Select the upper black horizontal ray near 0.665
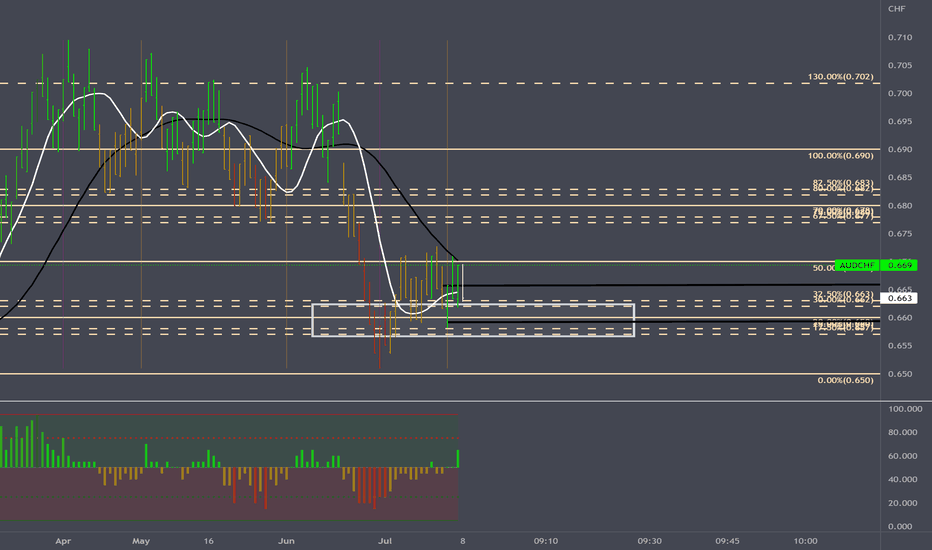932x550 pixels. click(x=661, y=285)
